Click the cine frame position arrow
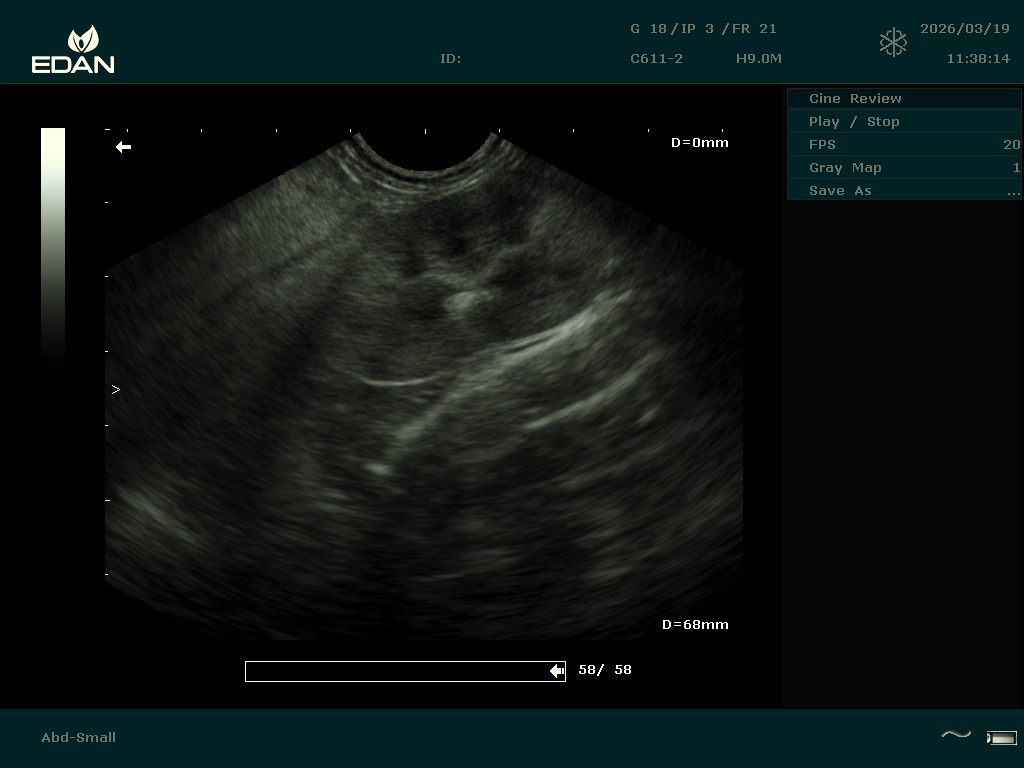 (x=556, y=671)
